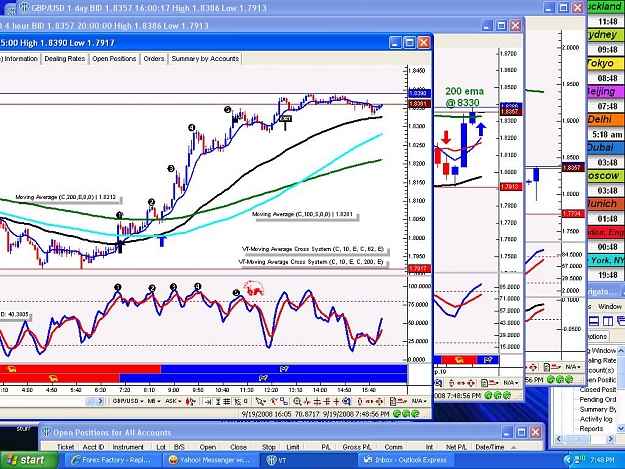
Task: Click template page icon in 1 day chart toolbar
Action: click(x=547, y=367)
